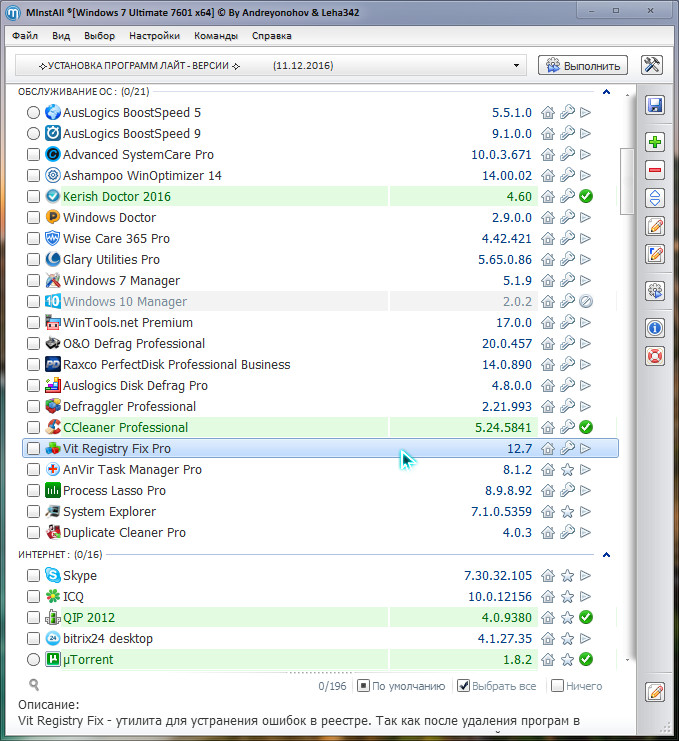Click the run arrow icon for Windows Doctor
Viewport: 679px width, 741px height.
(585, 217)
